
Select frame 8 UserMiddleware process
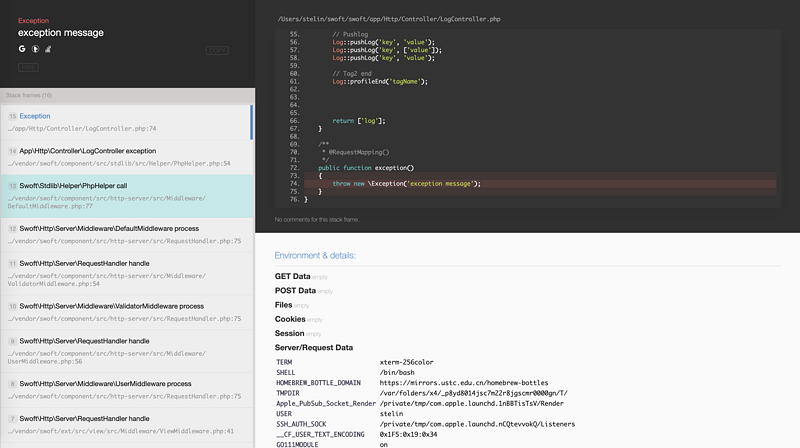127,390
